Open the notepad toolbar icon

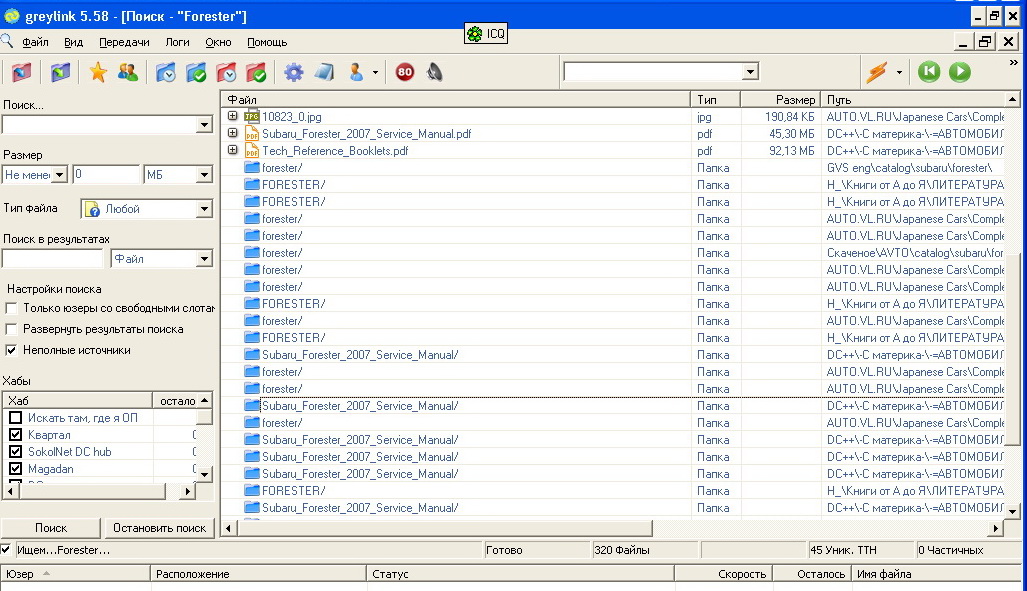[323, 72]
